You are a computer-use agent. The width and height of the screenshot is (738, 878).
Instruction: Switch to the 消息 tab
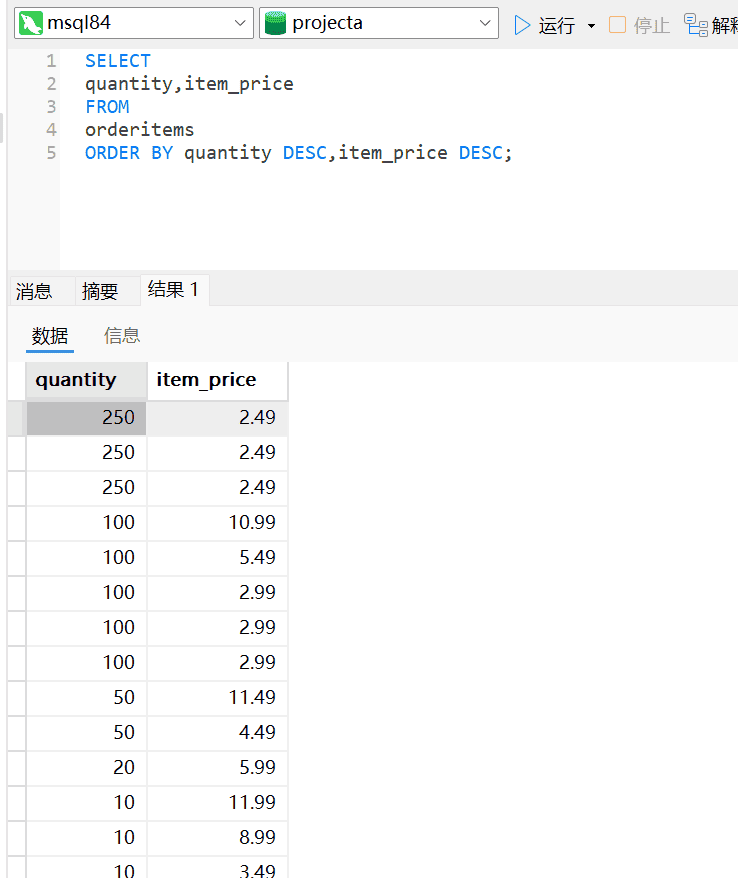pos(34,291)
